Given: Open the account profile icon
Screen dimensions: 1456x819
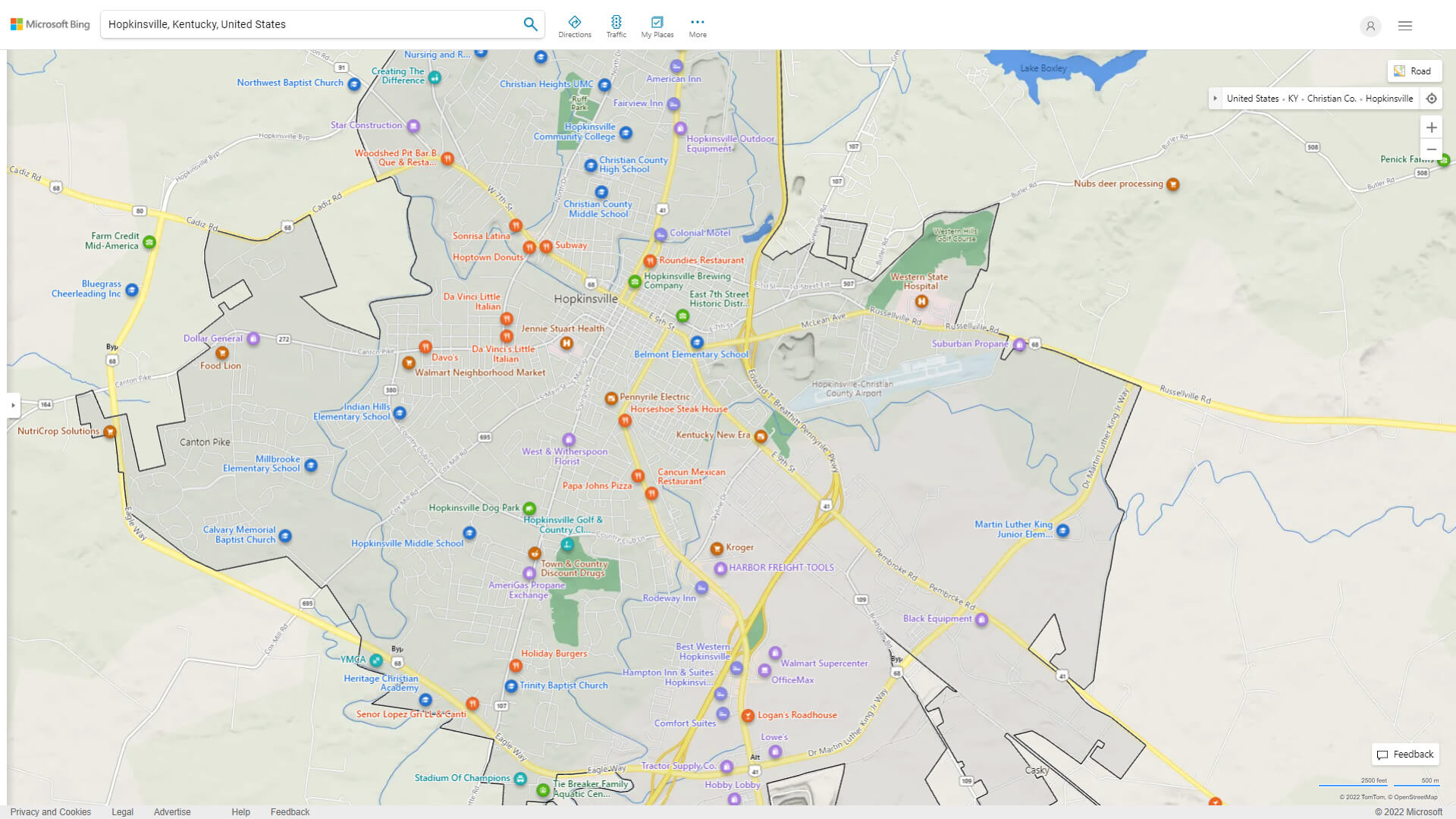Looking at the screenshot, I should [x=1370, y=26].
